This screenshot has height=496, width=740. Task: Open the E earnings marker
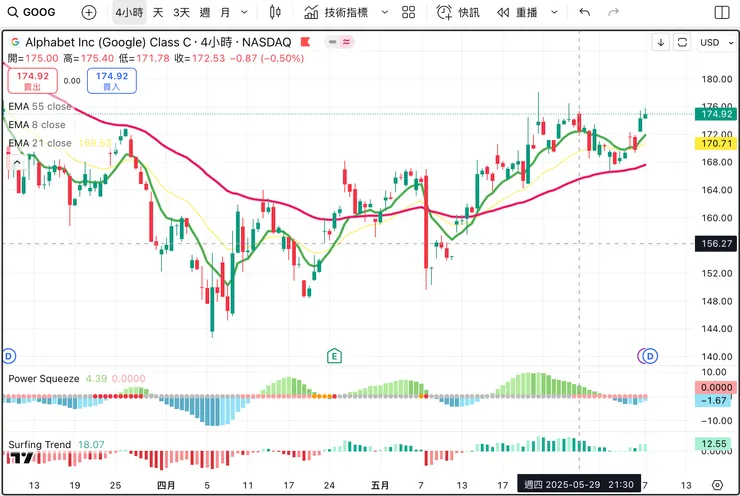tap(334, 356)
